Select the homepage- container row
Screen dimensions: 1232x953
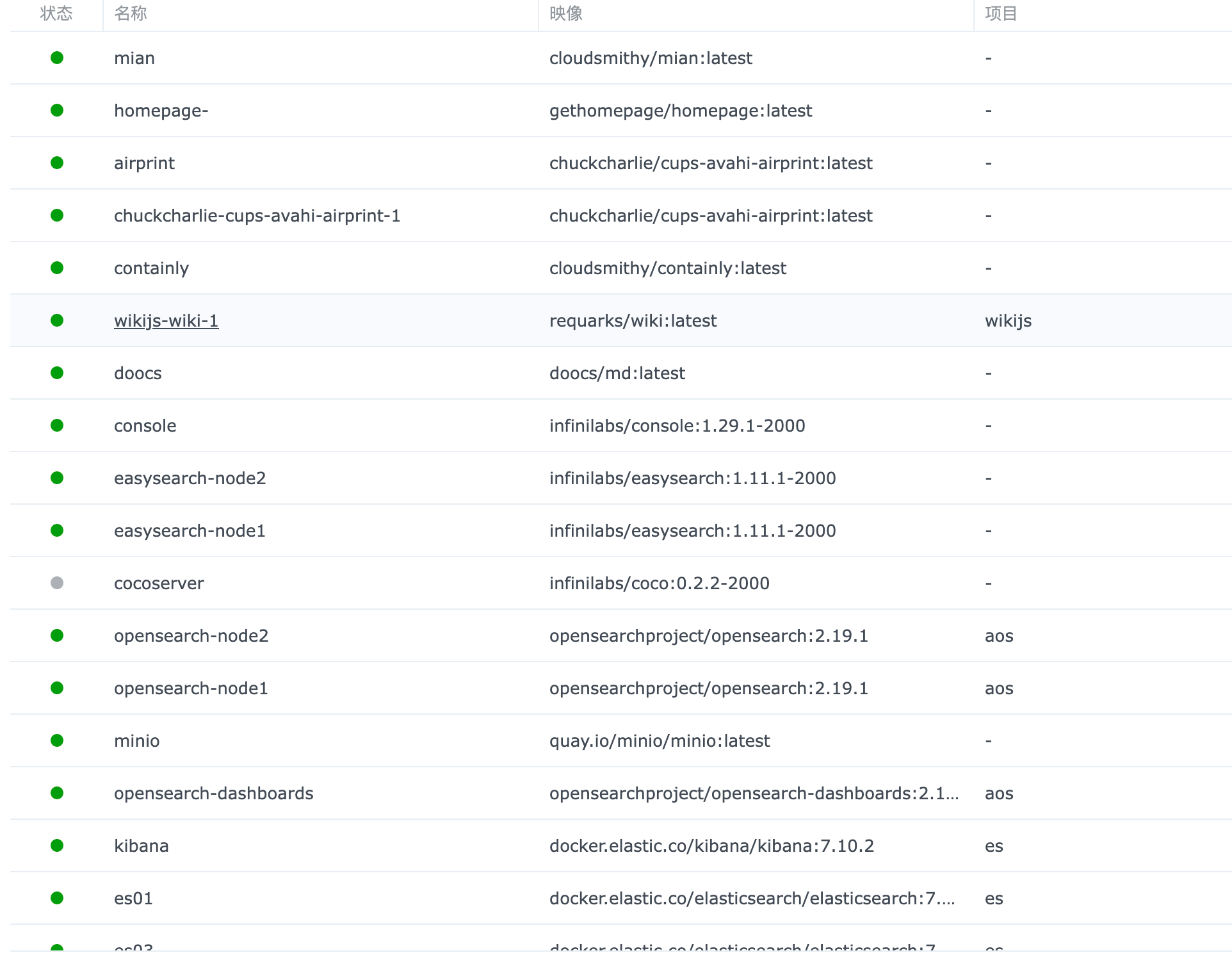coord(161,111)
